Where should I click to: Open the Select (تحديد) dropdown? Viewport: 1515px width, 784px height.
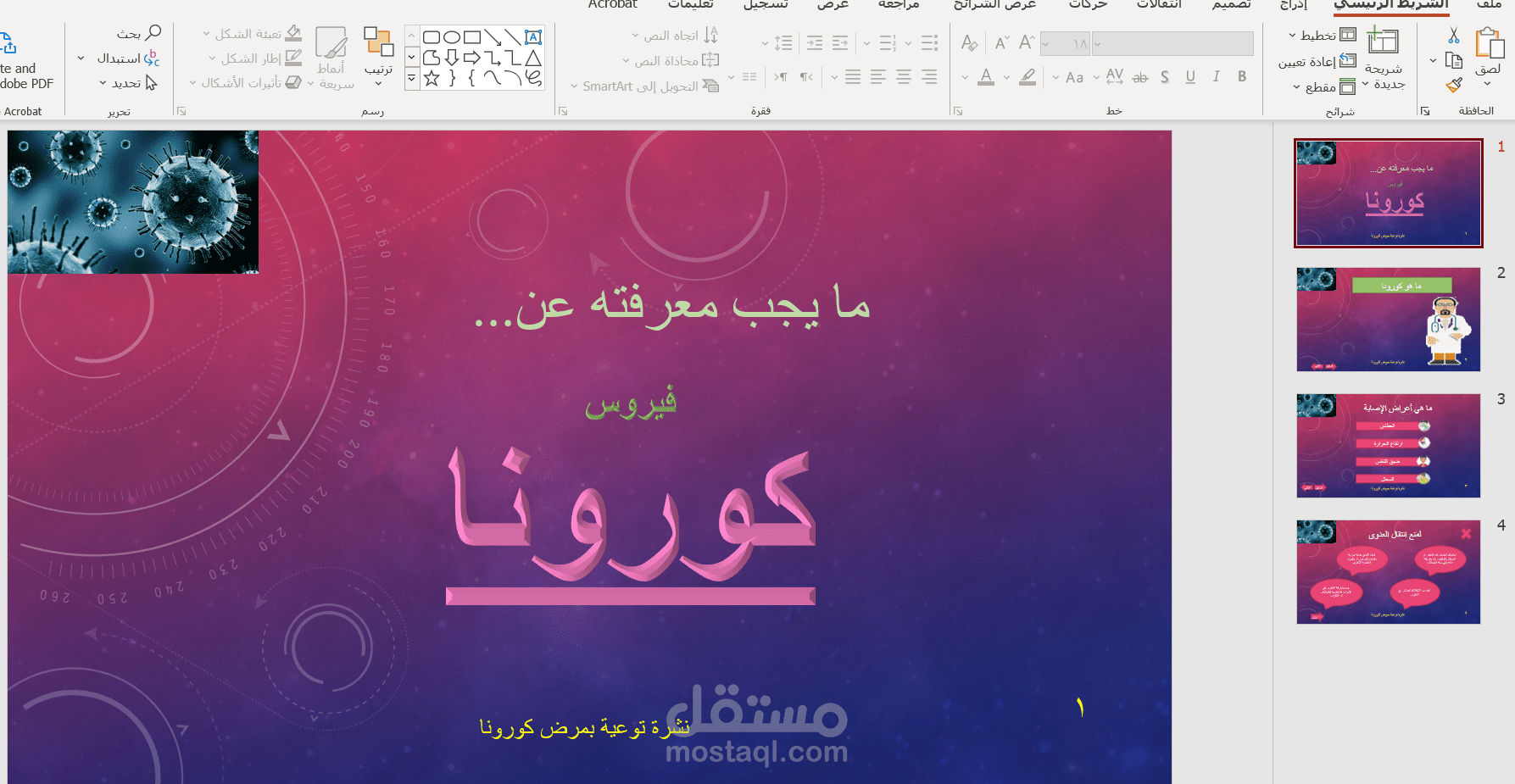128,83
